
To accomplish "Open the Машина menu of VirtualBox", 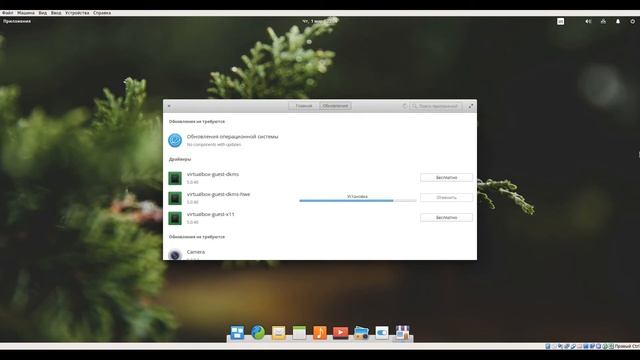I will coord(26,13).
